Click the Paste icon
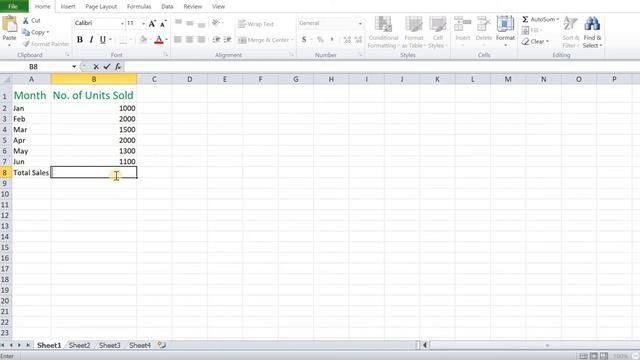The image size is (640, 360). pos(9,25)
